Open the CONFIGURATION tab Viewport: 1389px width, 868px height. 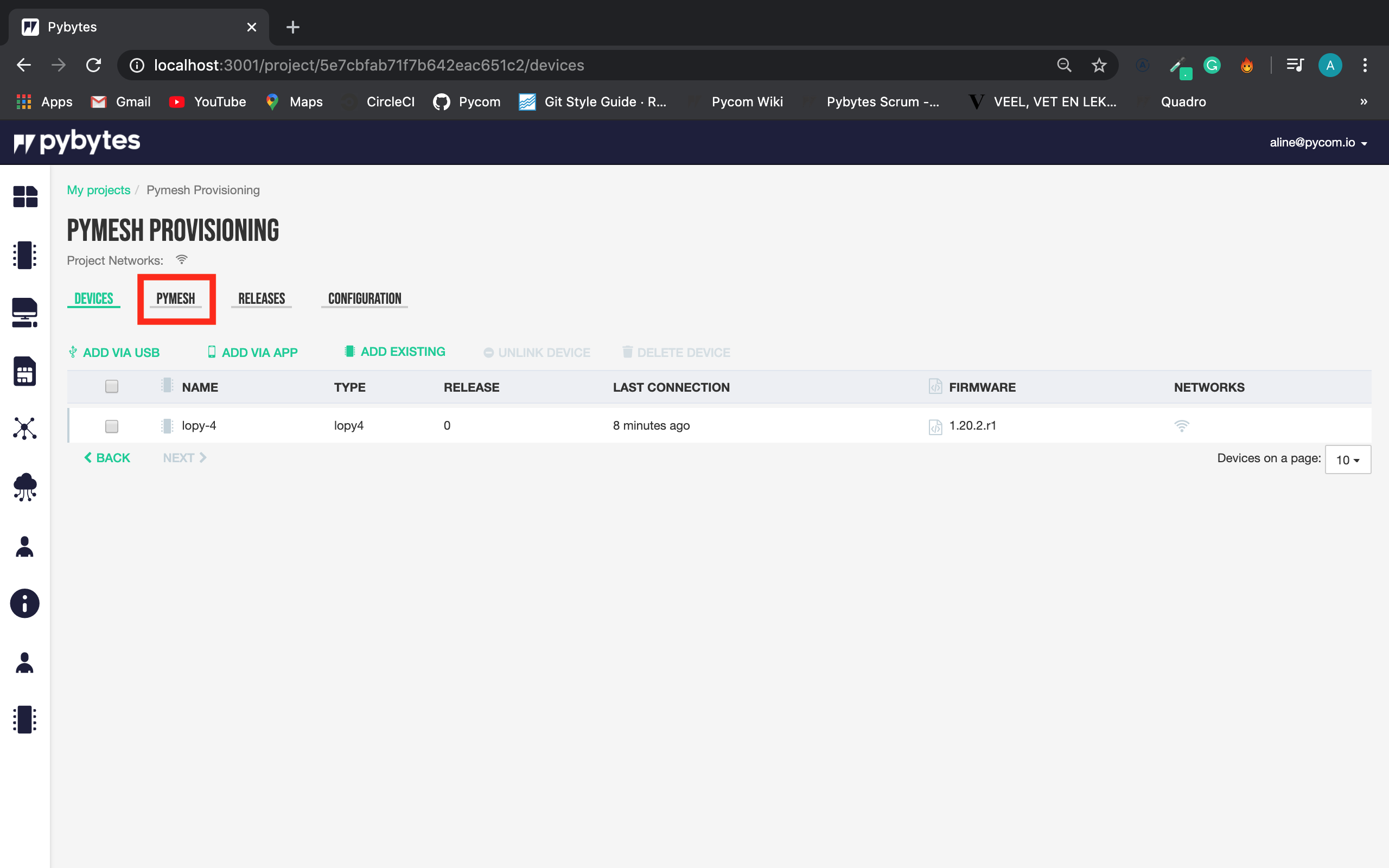[365, 298]
